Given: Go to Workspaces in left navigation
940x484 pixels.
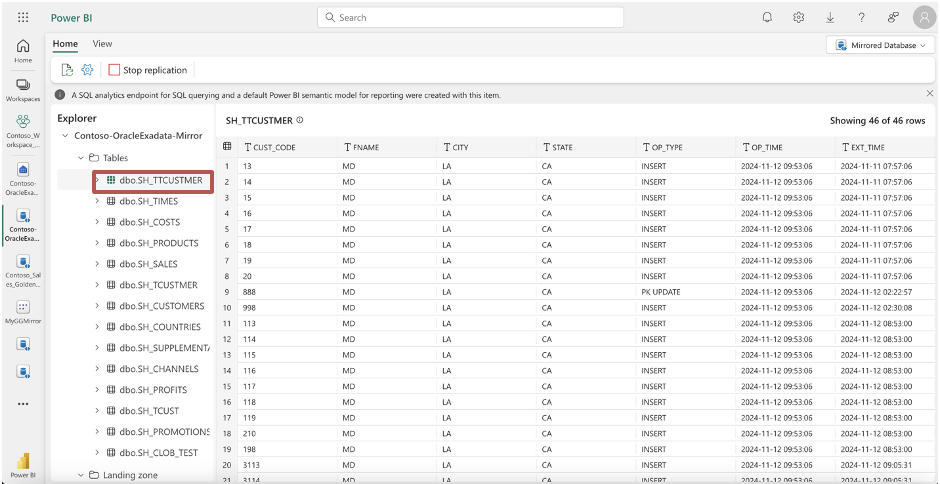Looking at the screenshot, I should (23, 90).
